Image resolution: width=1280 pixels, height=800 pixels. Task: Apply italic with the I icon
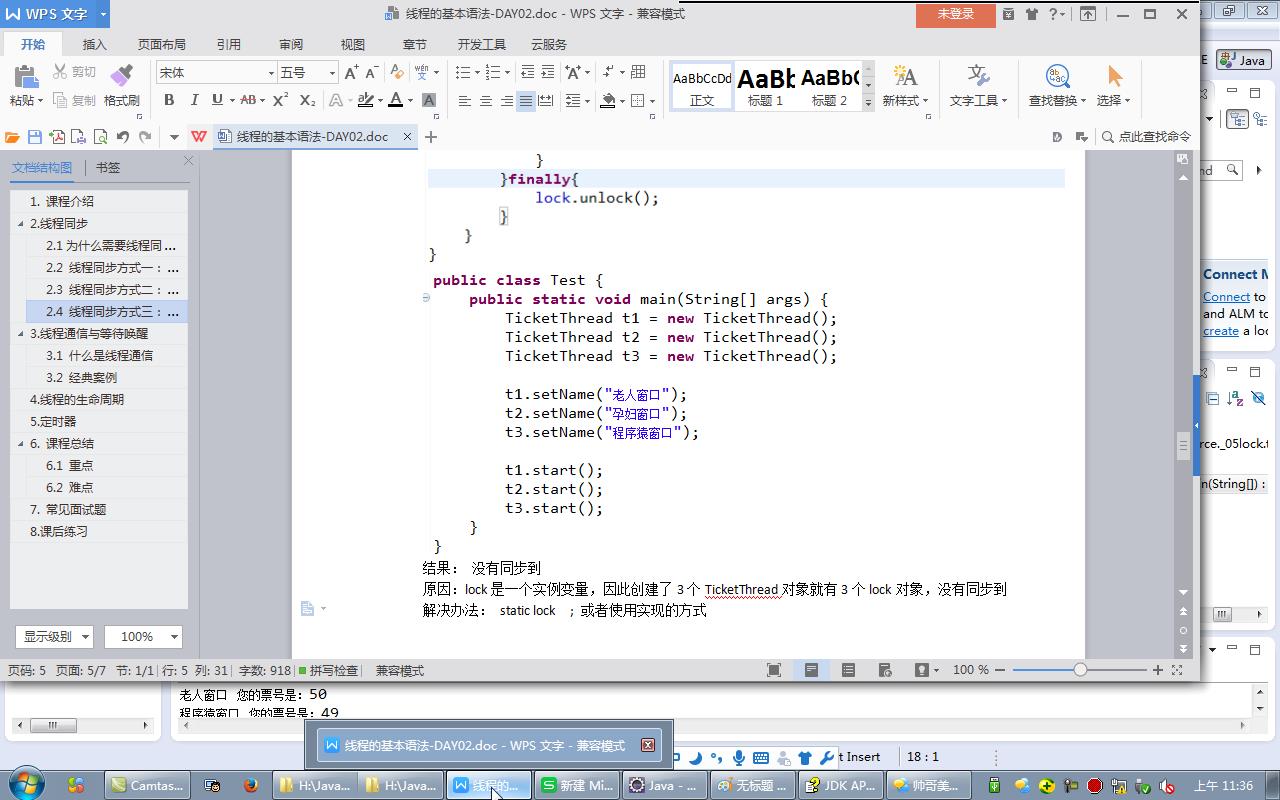tap(193, 100)
